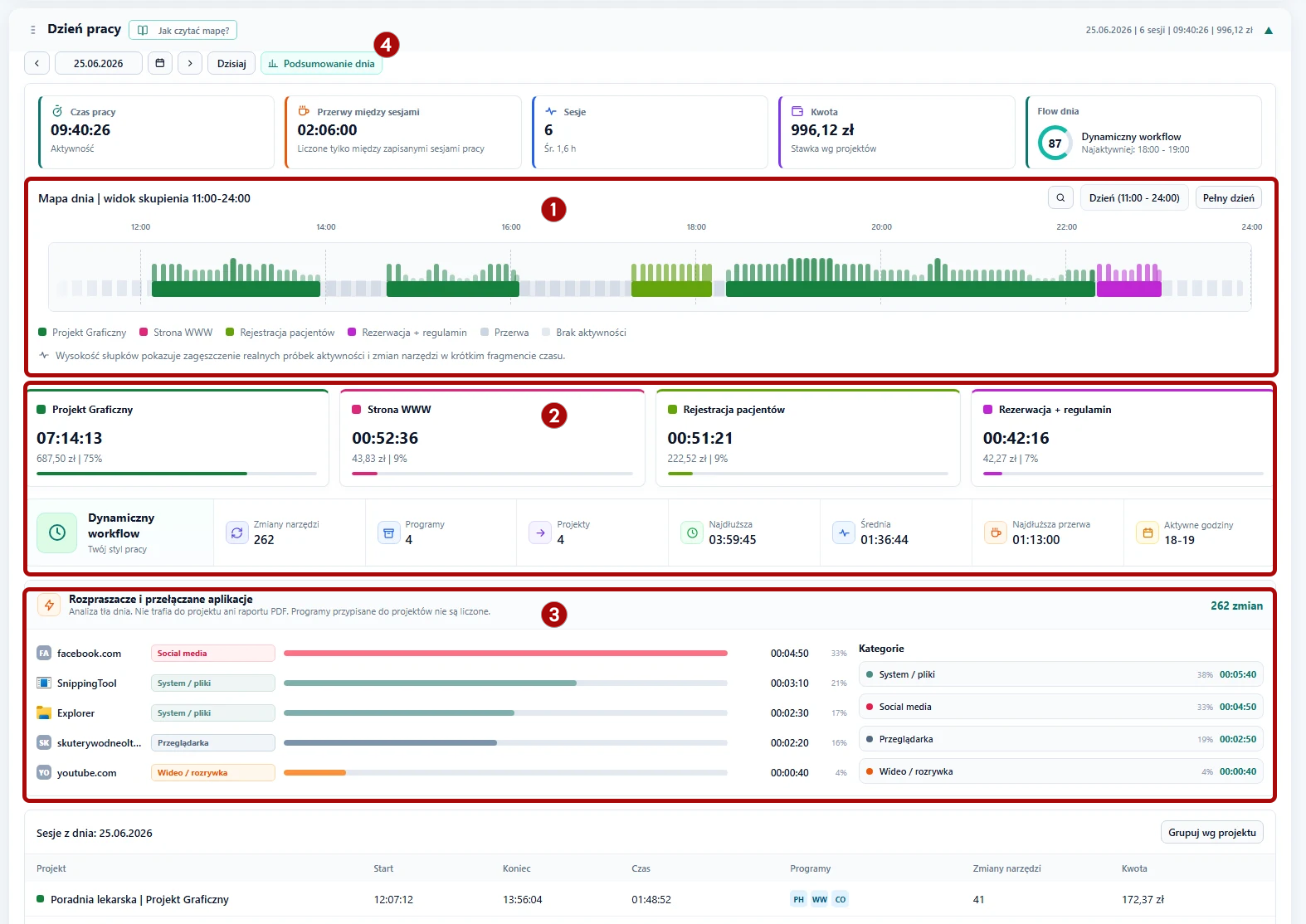Open Podsumowanie dnia

pyautogui.click(x=322, y=63)
